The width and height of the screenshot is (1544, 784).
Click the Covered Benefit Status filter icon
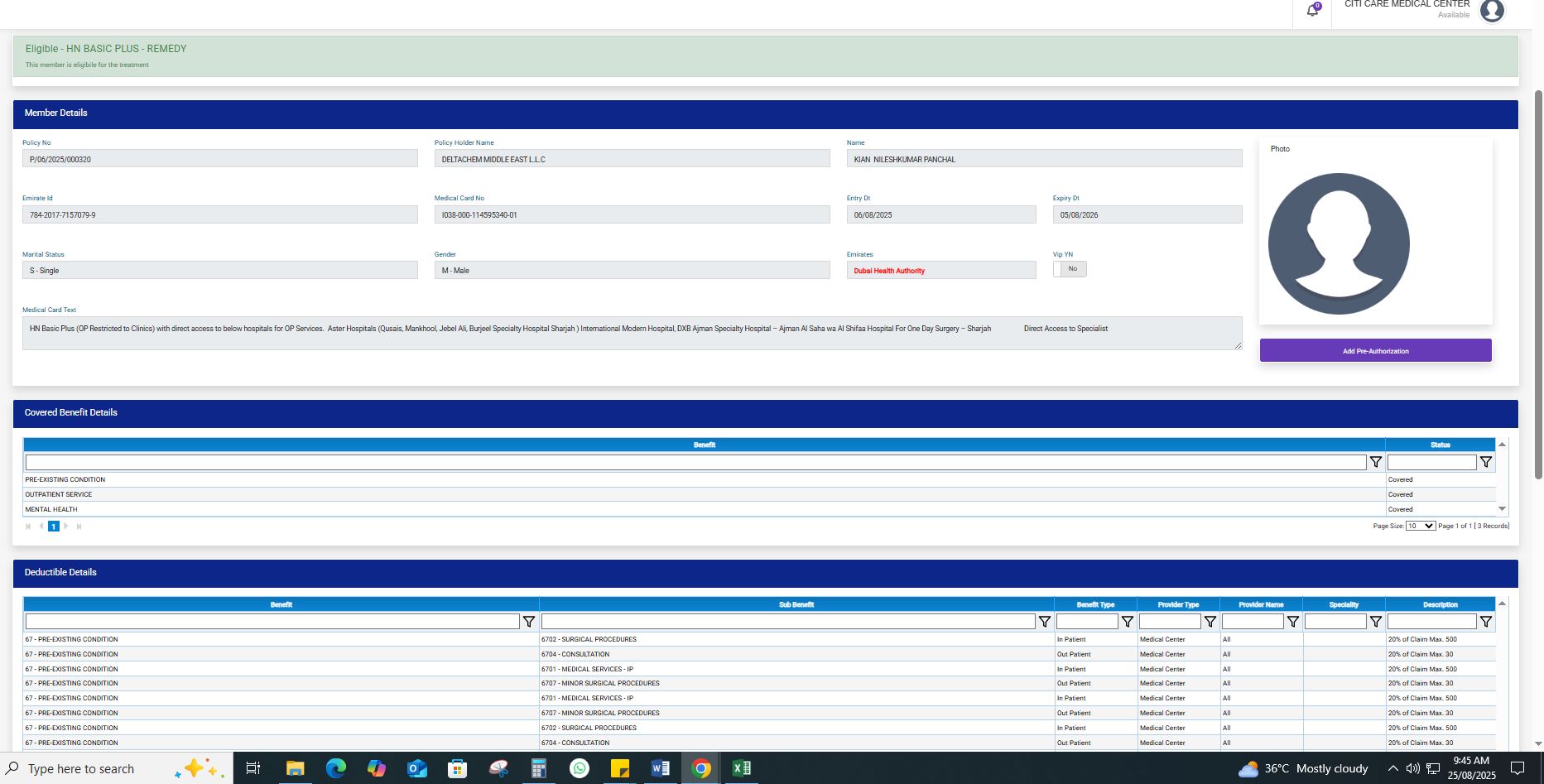pos(1485,462)
